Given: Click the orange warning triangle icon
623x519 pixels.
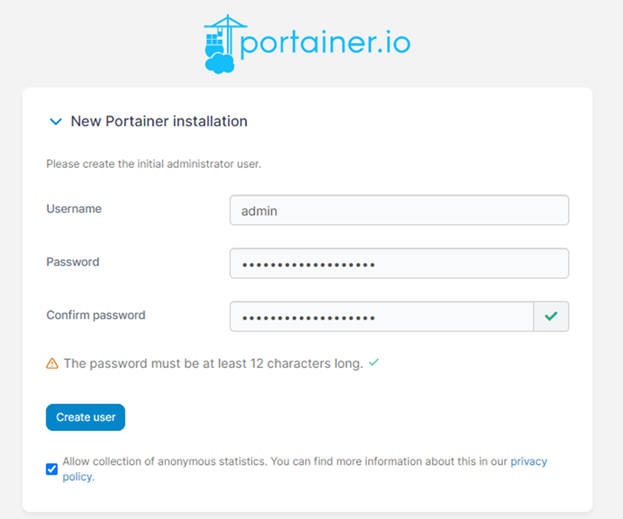Looking at the screenshot, I should point(52,363).
